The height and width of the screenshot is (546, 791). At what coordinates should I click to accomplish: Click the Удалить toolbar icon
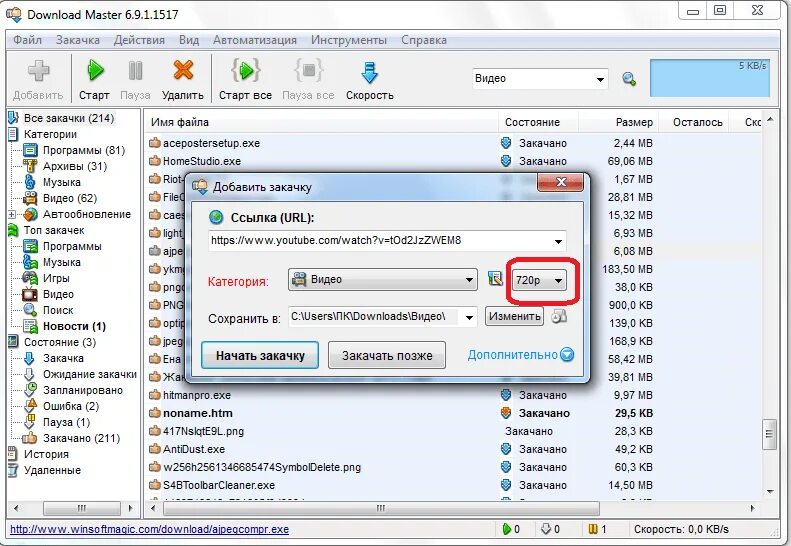coord(183,71)
